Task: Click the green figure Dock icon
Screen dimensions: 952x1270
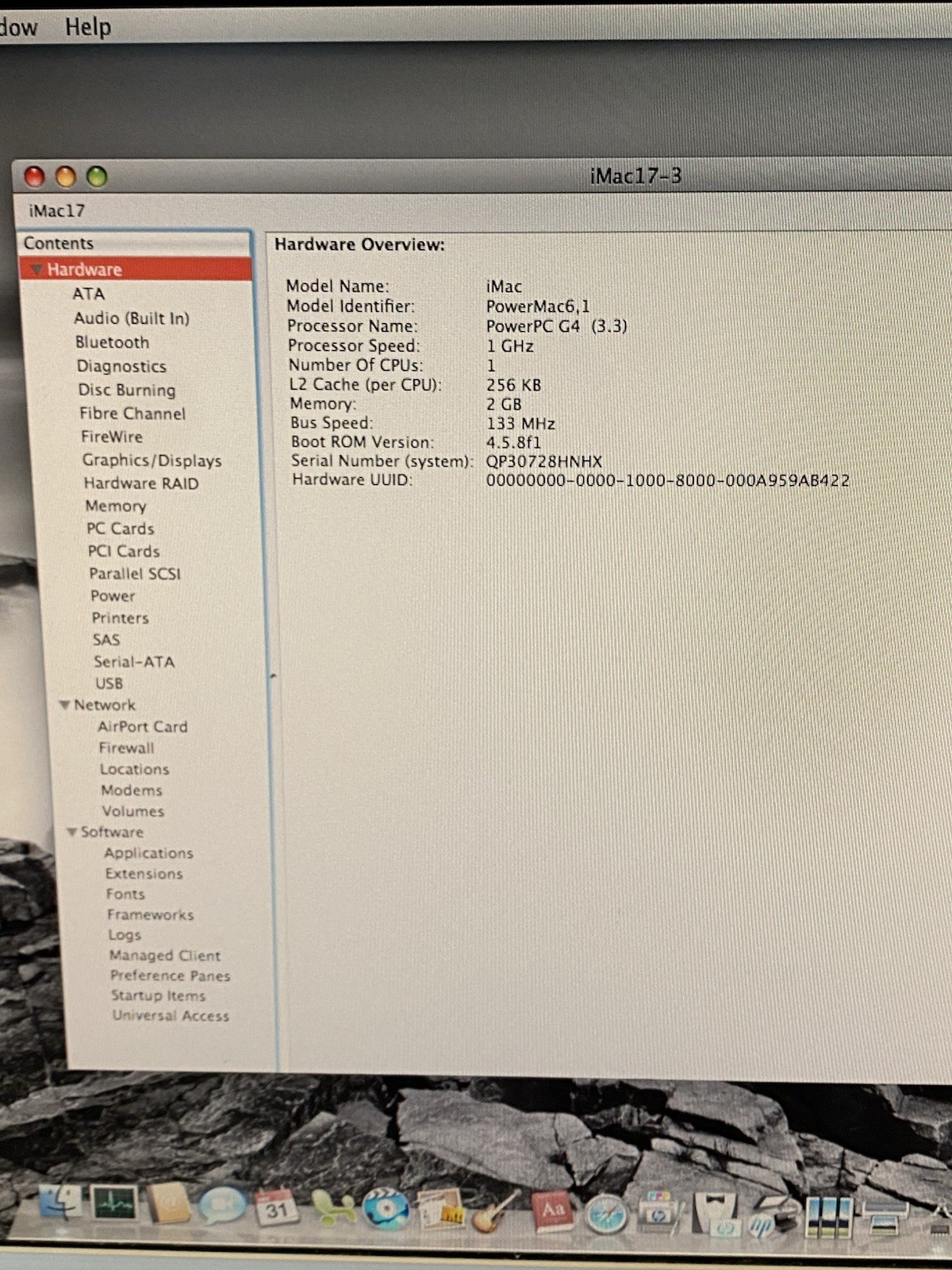Action: pyautogui.click(x=332, y=1209)
